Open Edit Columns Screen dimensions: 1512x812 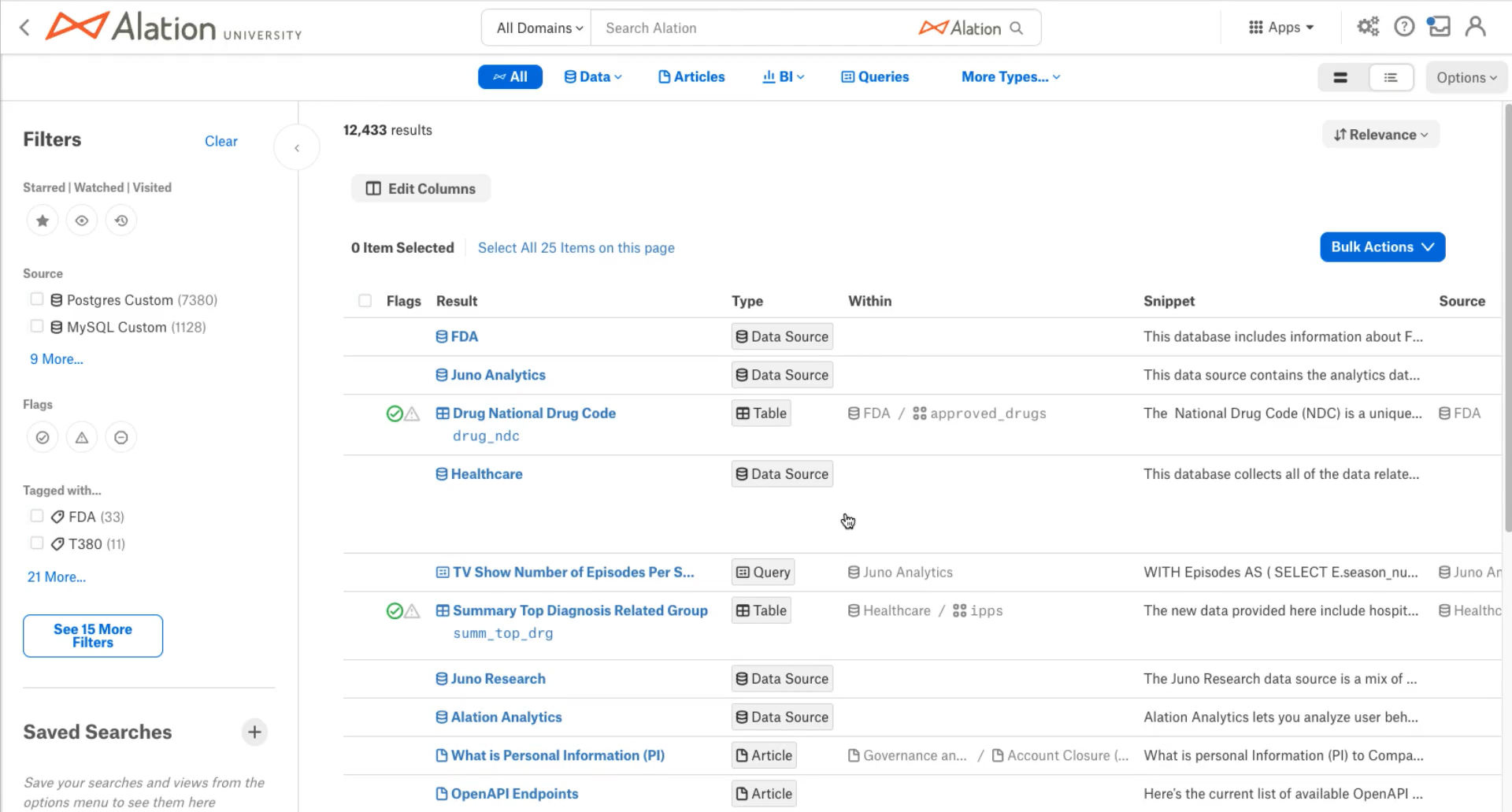pyautogui.click(x=421, y=188)
